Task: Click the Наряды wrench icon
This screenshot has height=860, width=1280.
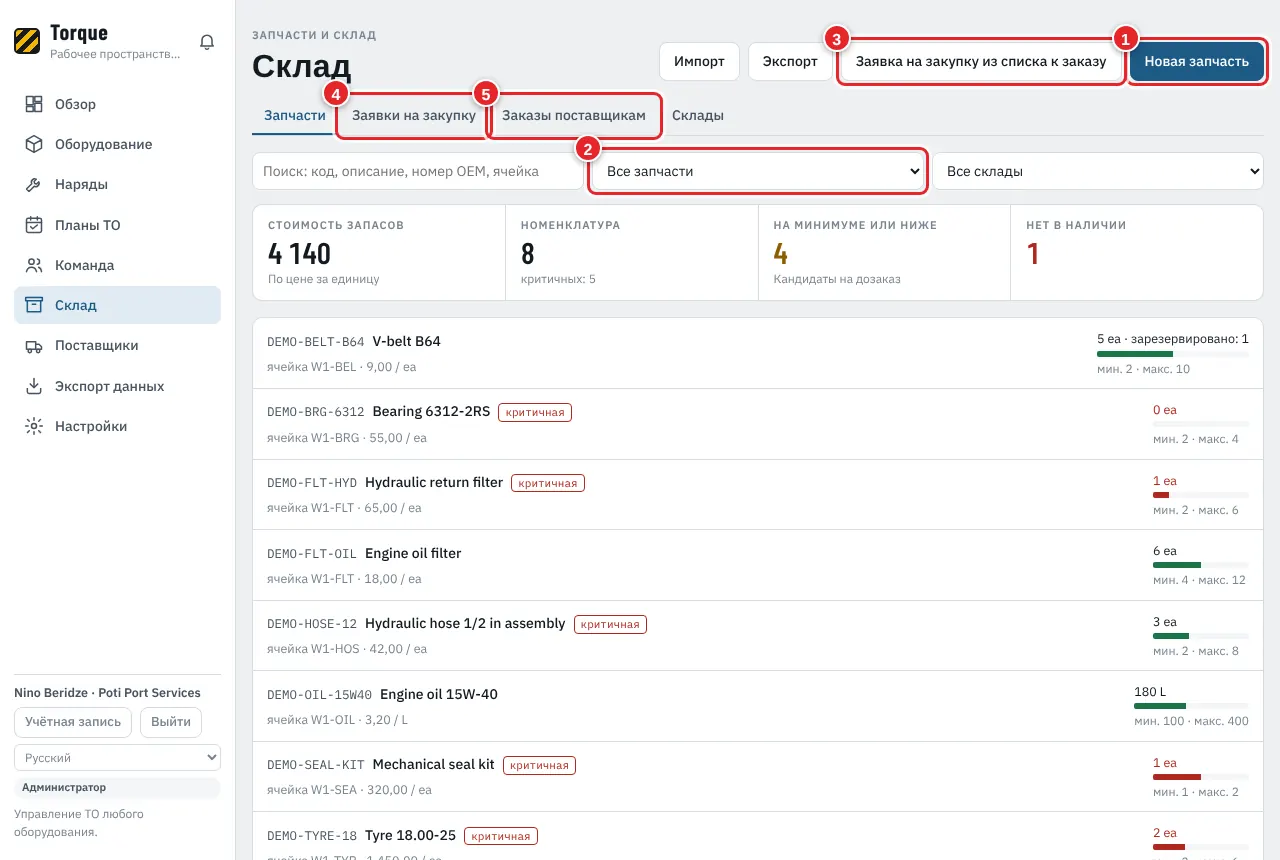Action: 34,185
